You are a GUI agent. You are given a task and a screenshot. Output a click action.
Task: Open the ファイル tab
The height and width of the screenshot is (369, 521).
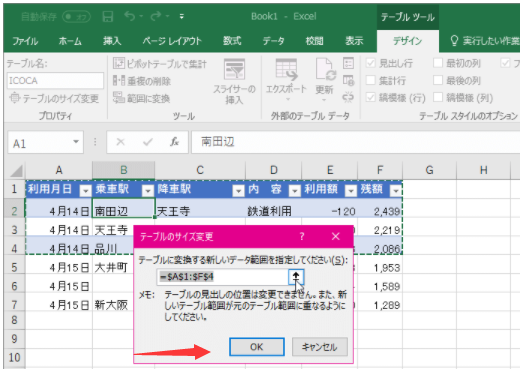(25, 41)
